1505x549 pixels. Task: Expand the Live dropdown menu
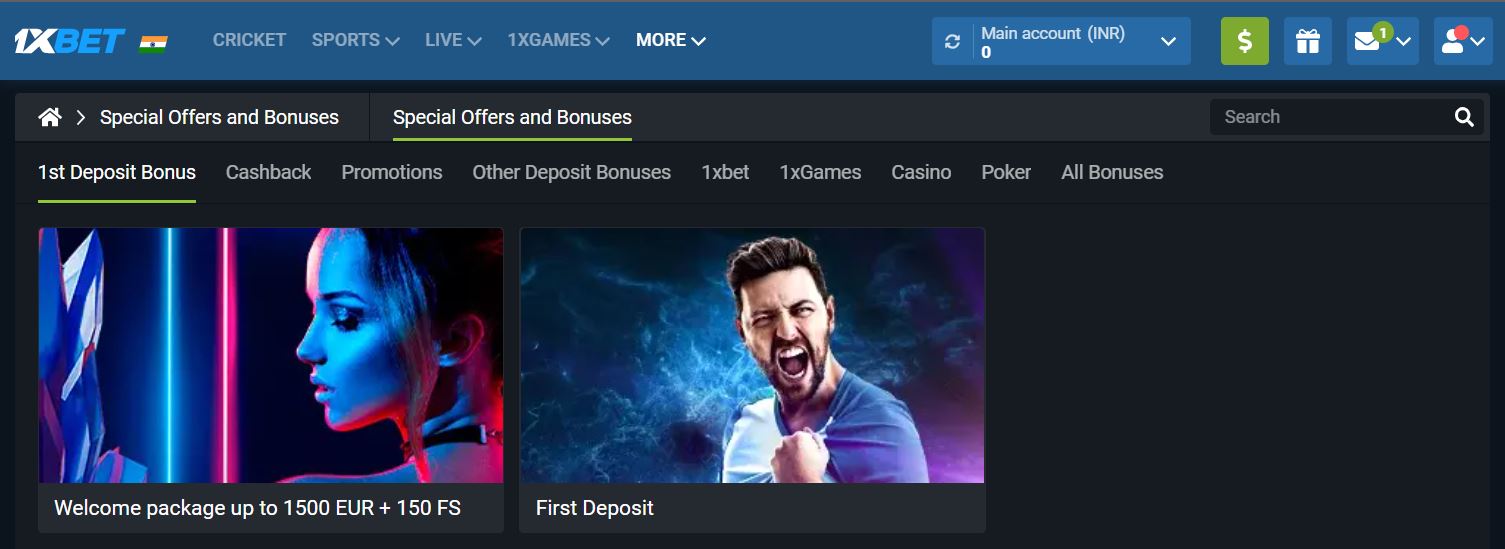point(453,40)
